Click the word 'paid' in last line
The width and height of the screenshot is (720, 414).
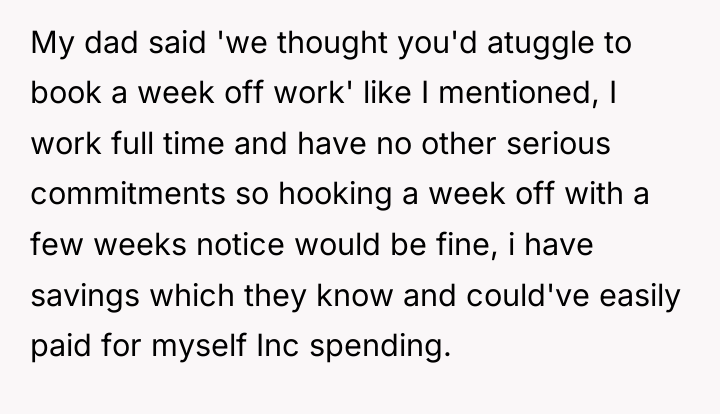(61, 347)
